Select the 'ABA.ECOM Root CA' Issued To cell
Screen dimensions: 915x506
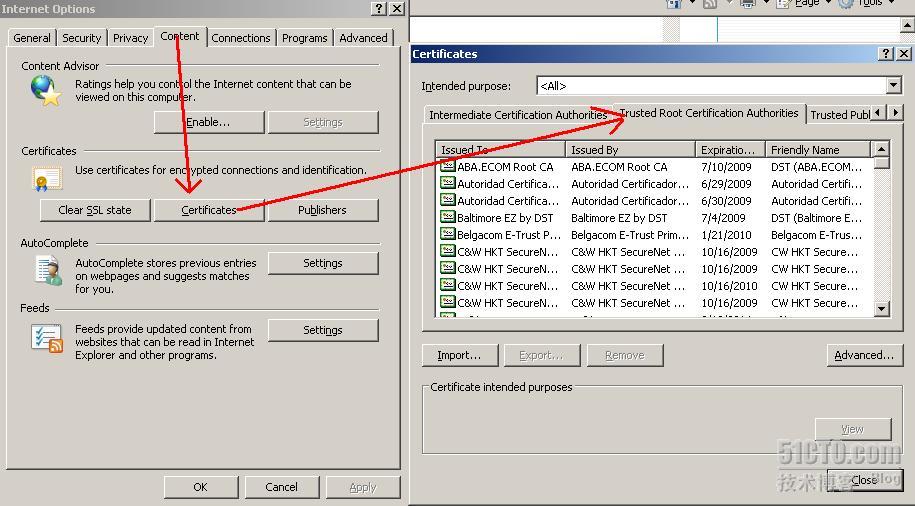coord(505,167)
